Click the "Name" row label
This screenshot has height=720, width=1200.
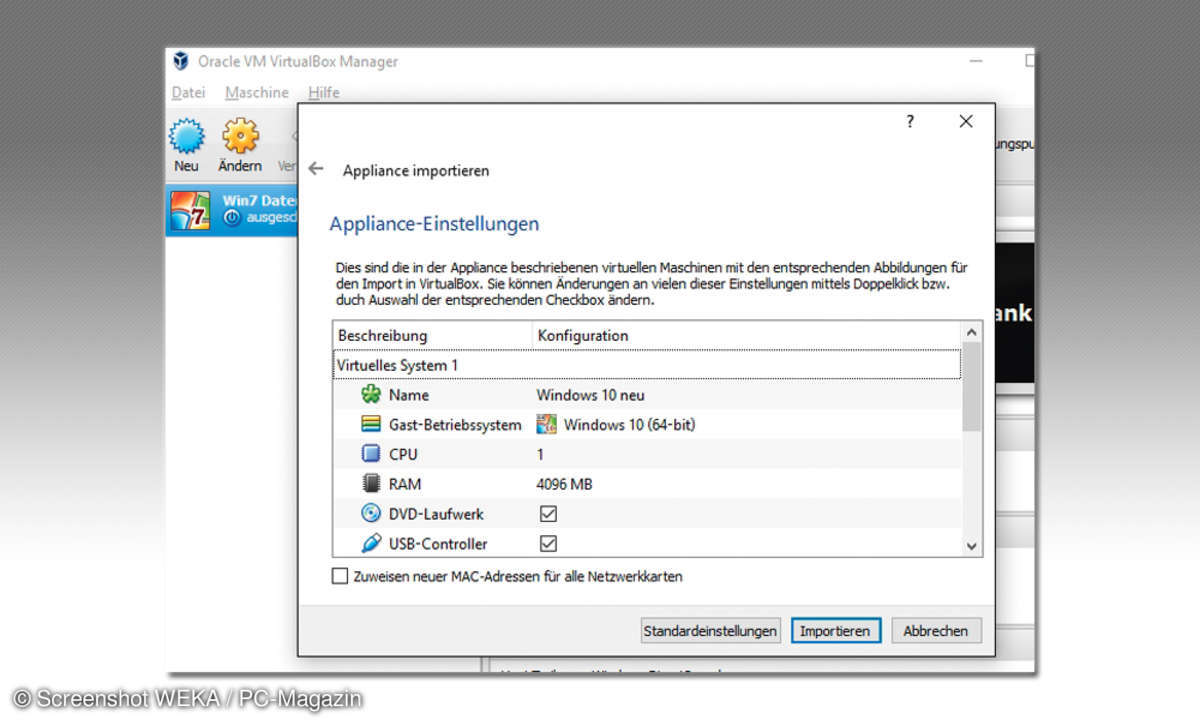pos(409,395)
